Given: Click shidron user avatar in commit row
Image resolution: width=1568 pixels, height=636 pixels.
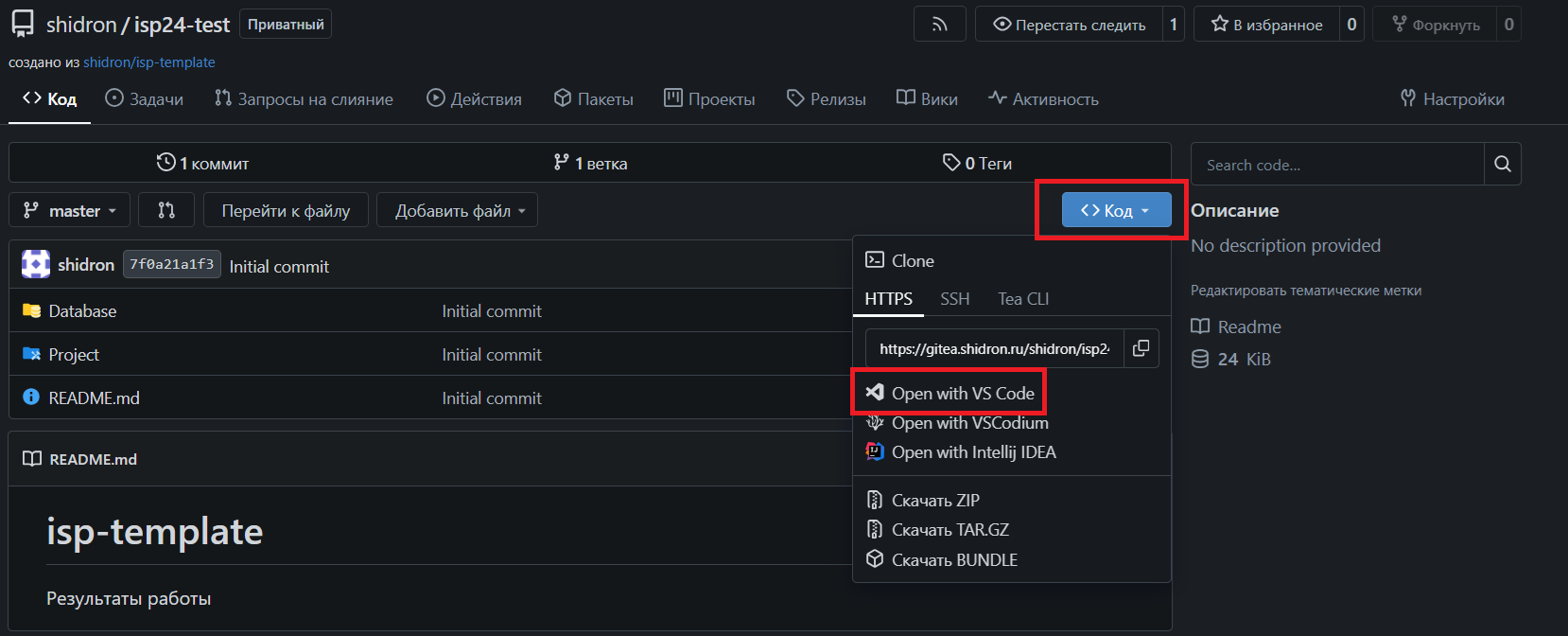Looking at the screenshot, I should pyautogui.click(x=36, y=264).
